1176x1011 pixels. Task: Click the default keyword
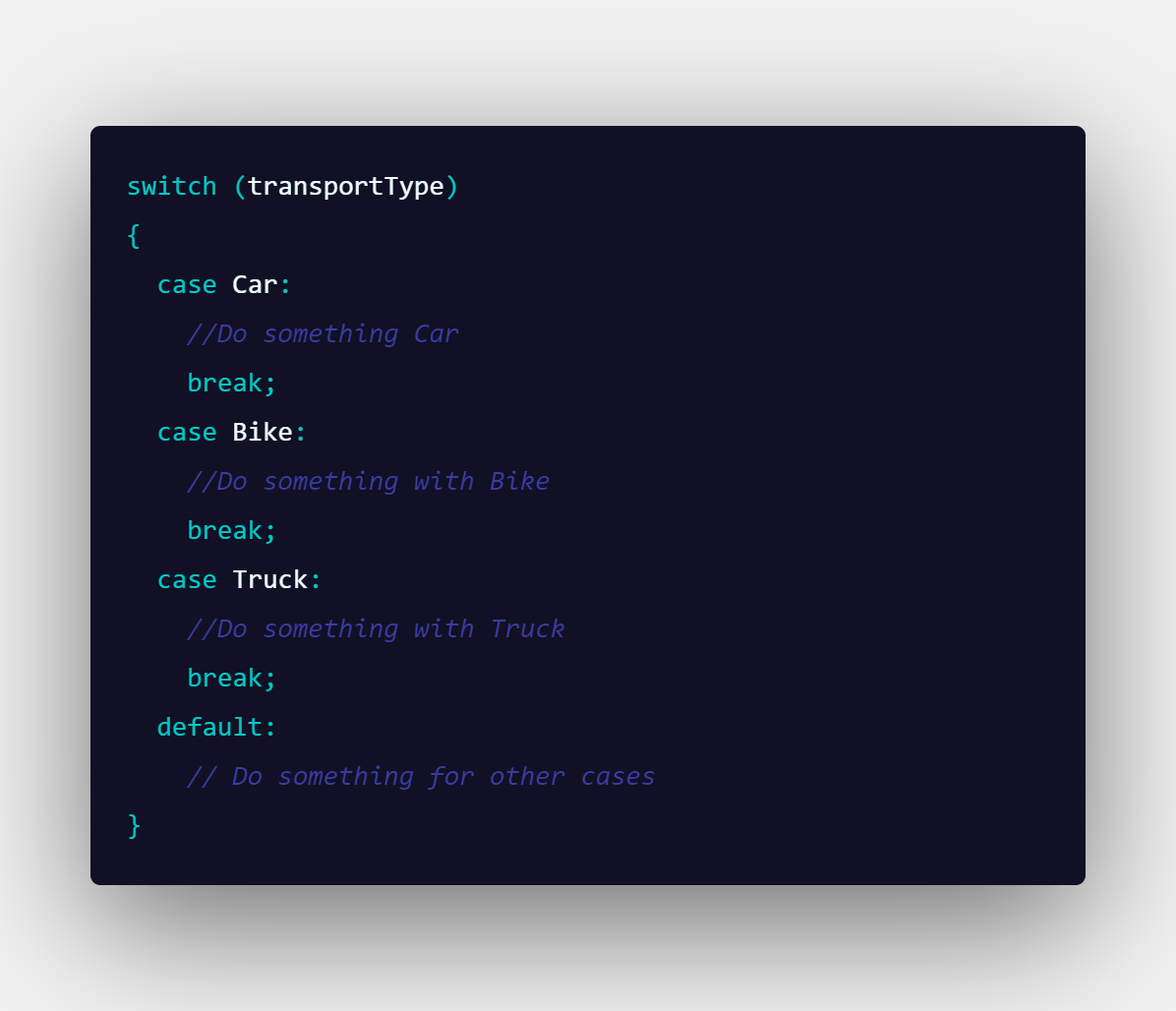(209, 727)
